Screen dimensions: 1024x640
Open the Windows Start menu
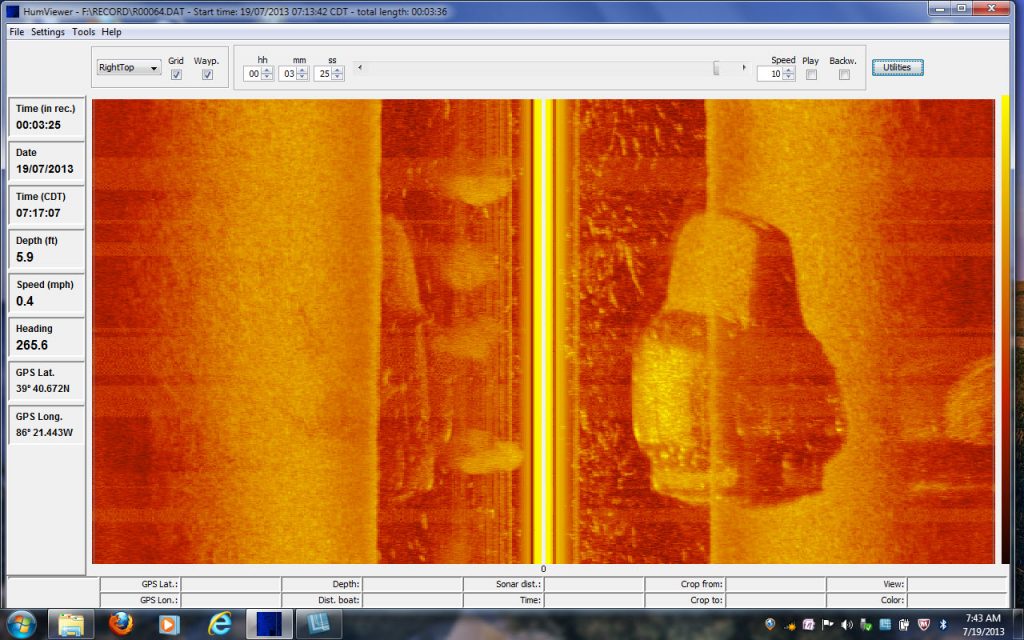coord(20,624)
